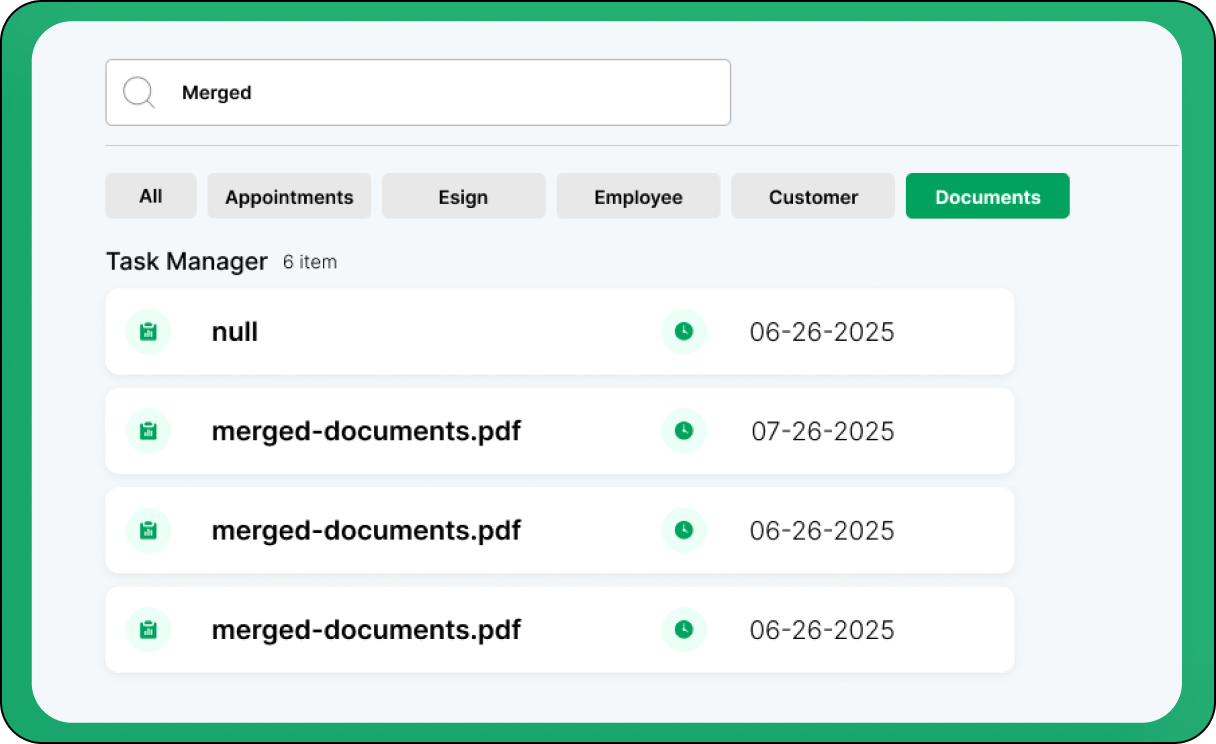Click the clipboard icon beside "null"
This screenshot has height=744, width=1216.
tap(148, 332)
